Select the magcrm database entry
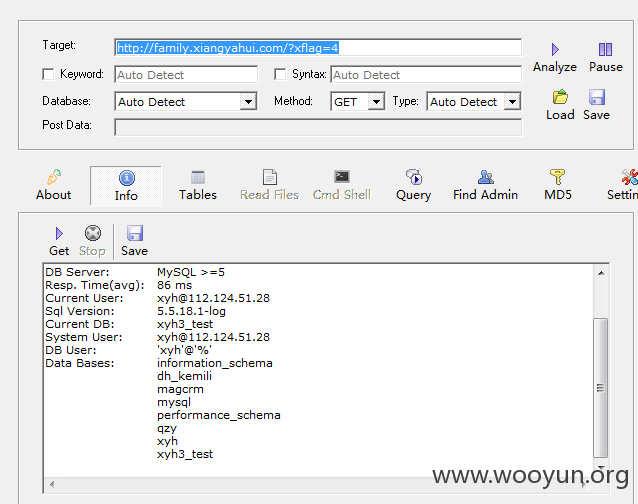Image resolution: width=638 pixels, height=504 pixels. (180, 389)
